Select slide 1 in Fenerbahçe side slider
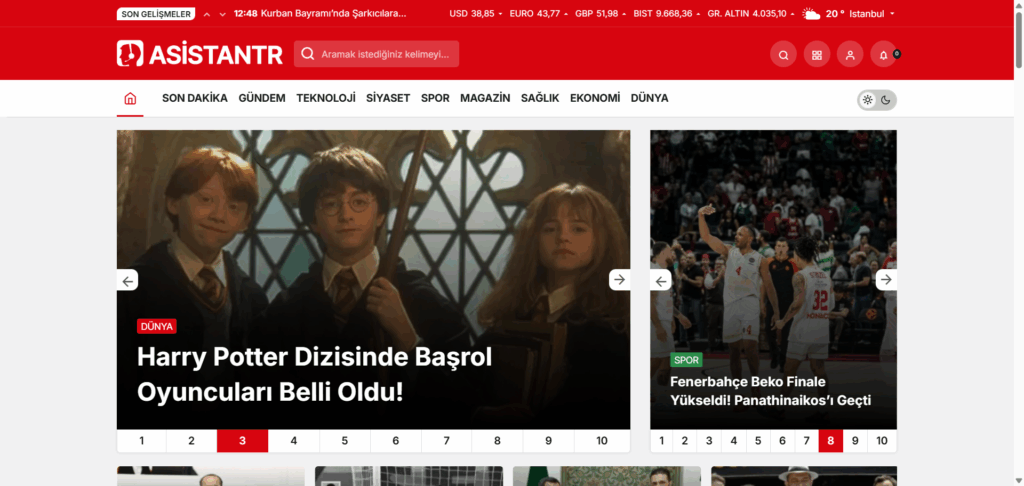This screenshot has width=1024, height=486. [662, 441]
